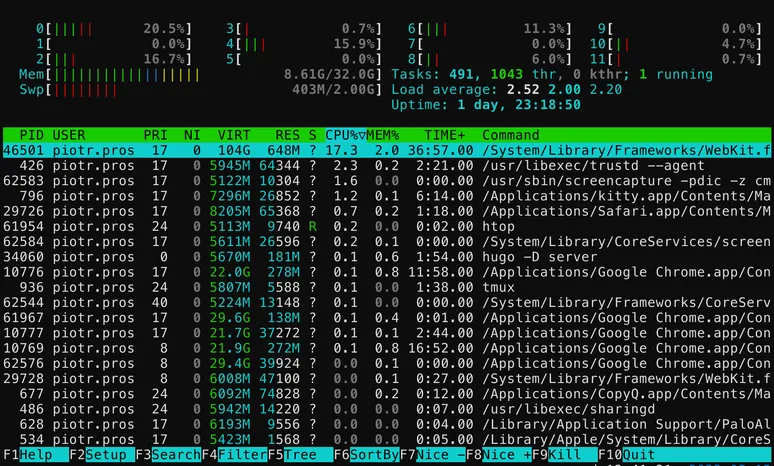Click the CPU 0 usage meter
This screenshot has height=466, width=774.
(x=114, y=29)
